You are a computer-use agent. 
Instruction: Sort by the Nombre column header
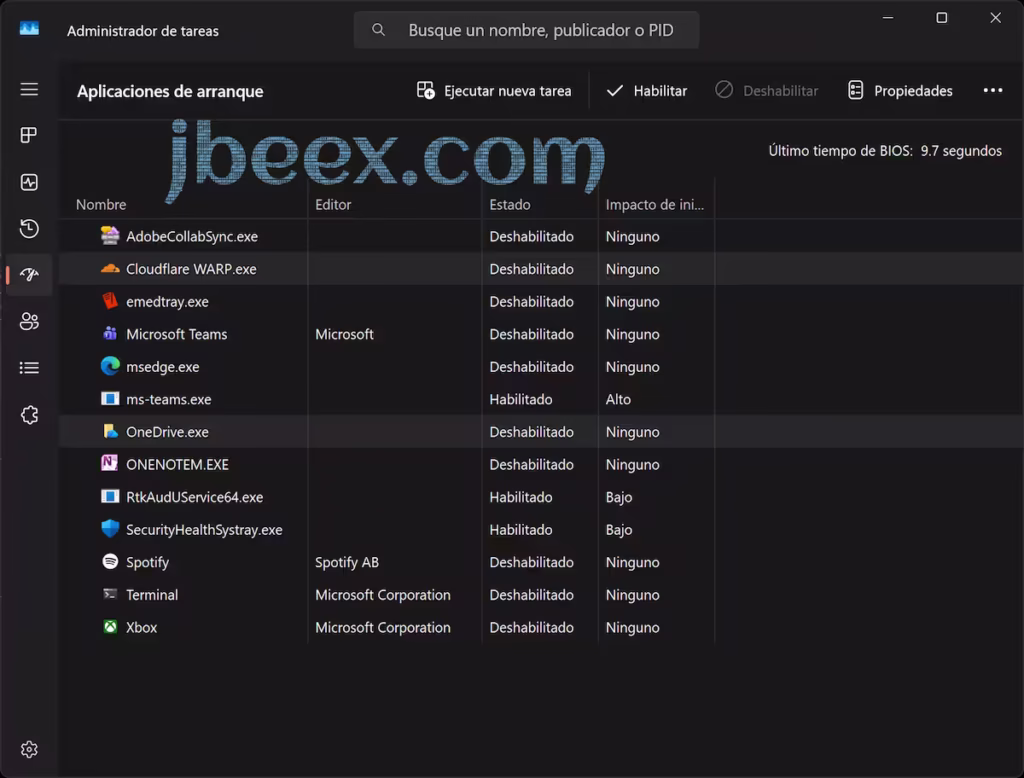point(101,204)
